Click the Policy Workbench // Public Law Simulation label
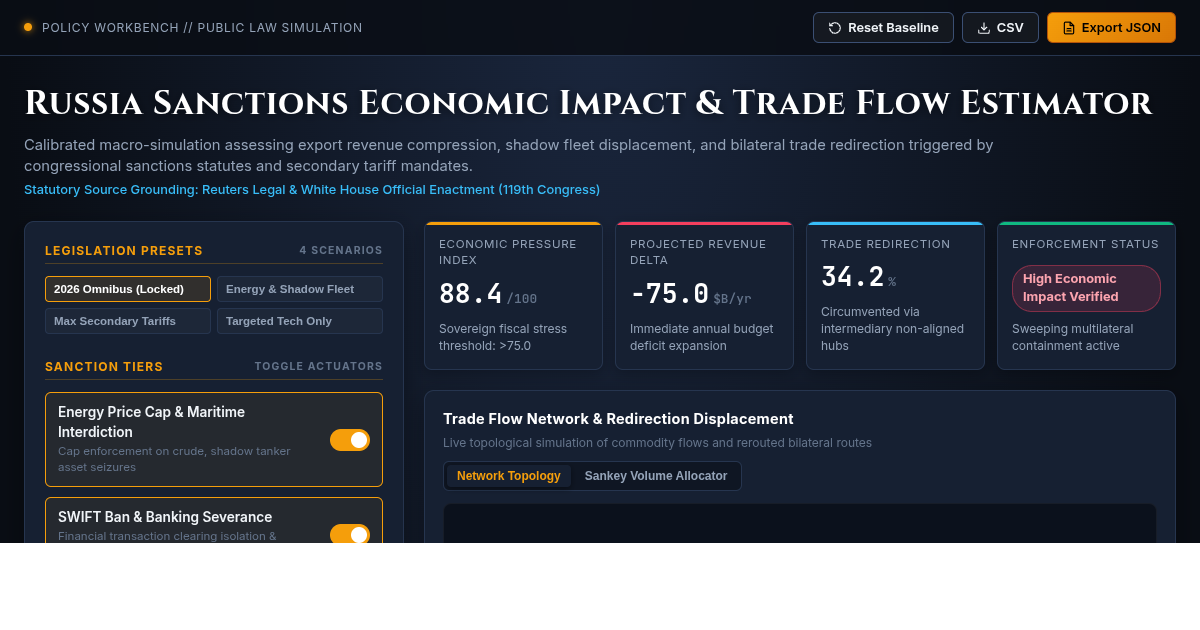 point(202,28)
